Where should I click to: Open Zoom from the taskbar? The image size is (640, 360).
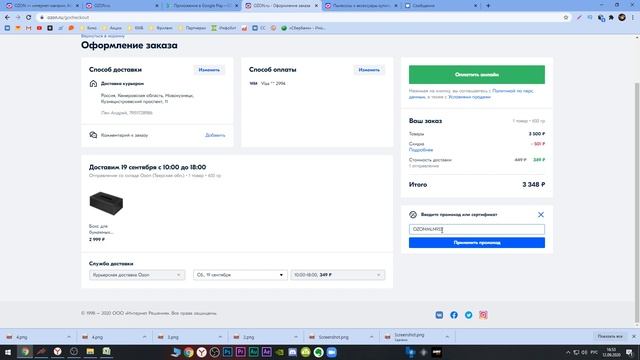tap(331, 352)
